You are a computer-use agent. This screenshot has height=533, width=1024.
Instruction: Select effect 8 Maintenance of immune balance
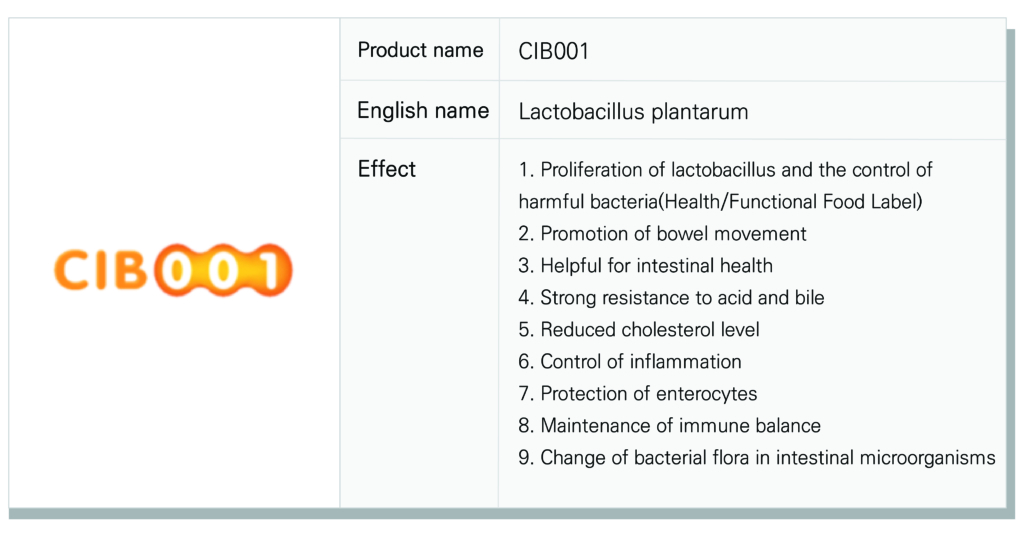click(669, 426)
